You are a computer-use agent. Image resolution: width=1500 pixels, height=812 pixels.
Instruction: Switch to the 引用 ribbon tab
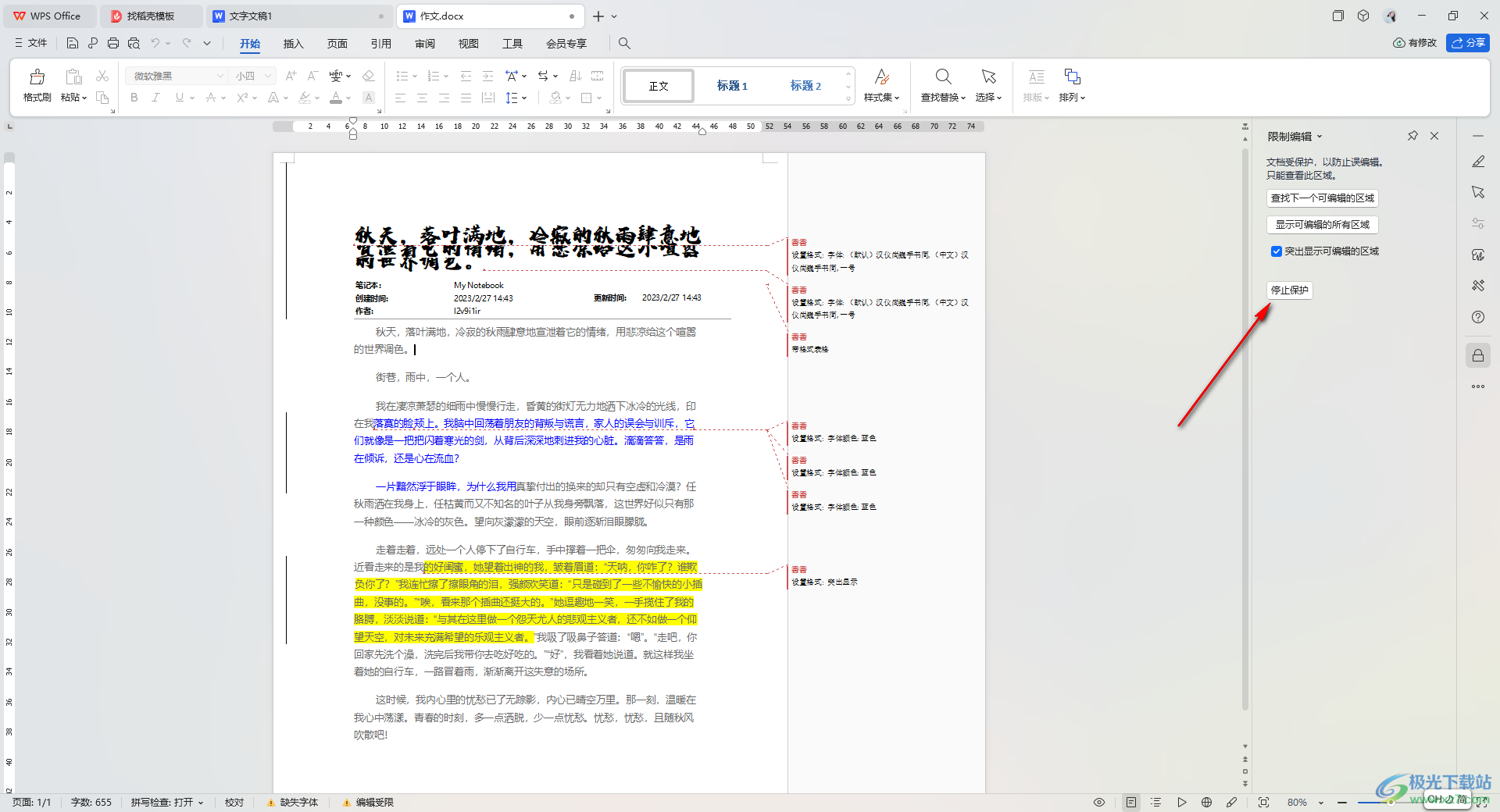[x=380, y=44]
